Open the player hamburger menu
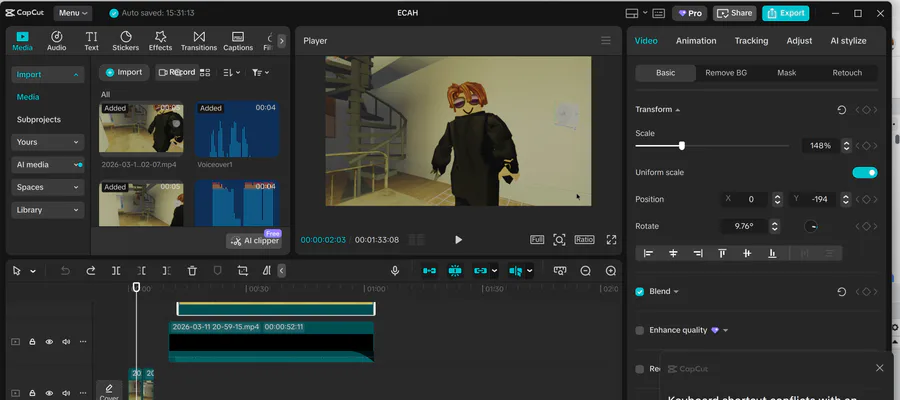The image size is (900, 400). tap(606, 40)
